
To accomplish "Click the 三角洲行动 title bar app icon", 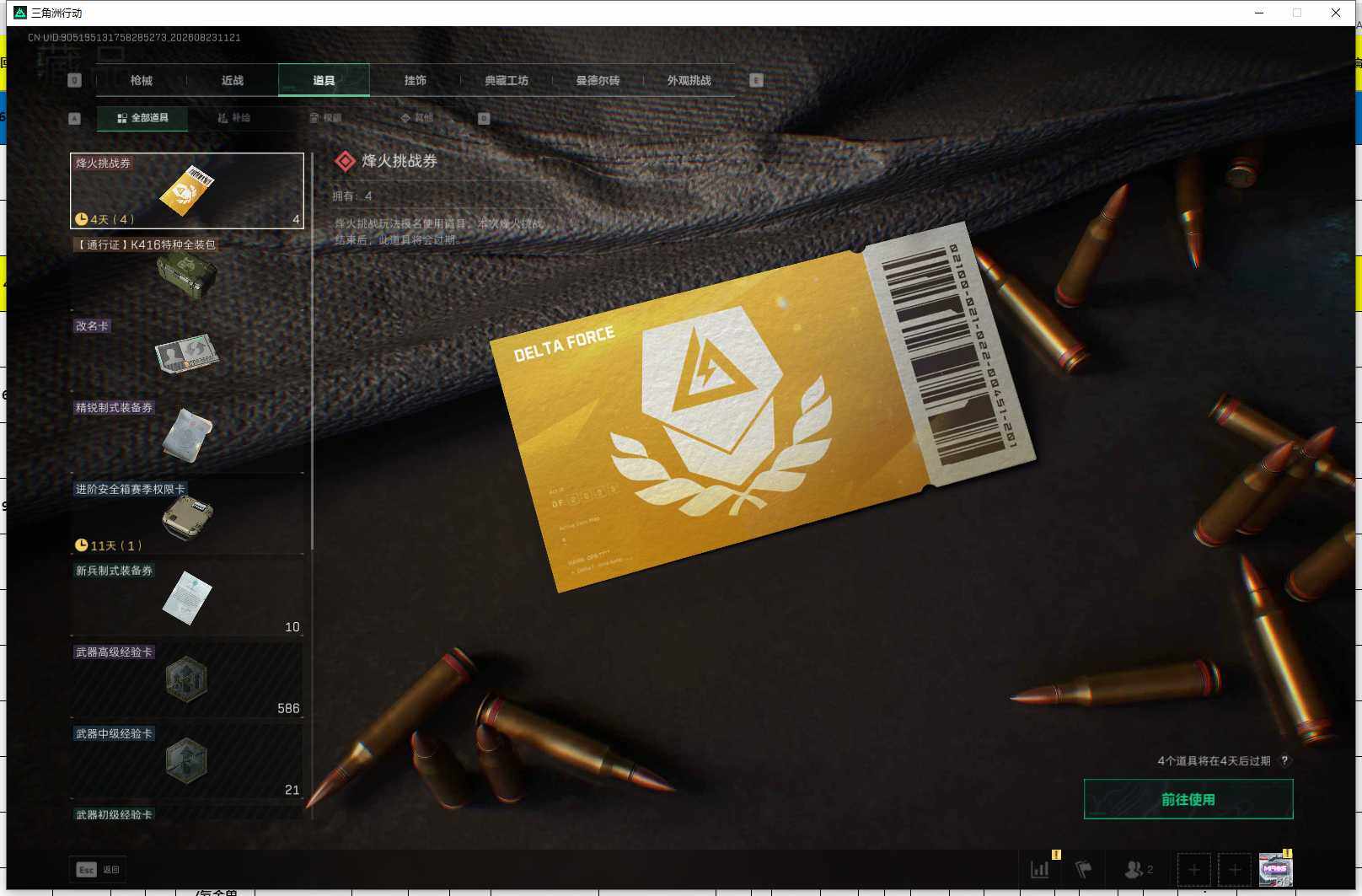I will click(20, 13).
